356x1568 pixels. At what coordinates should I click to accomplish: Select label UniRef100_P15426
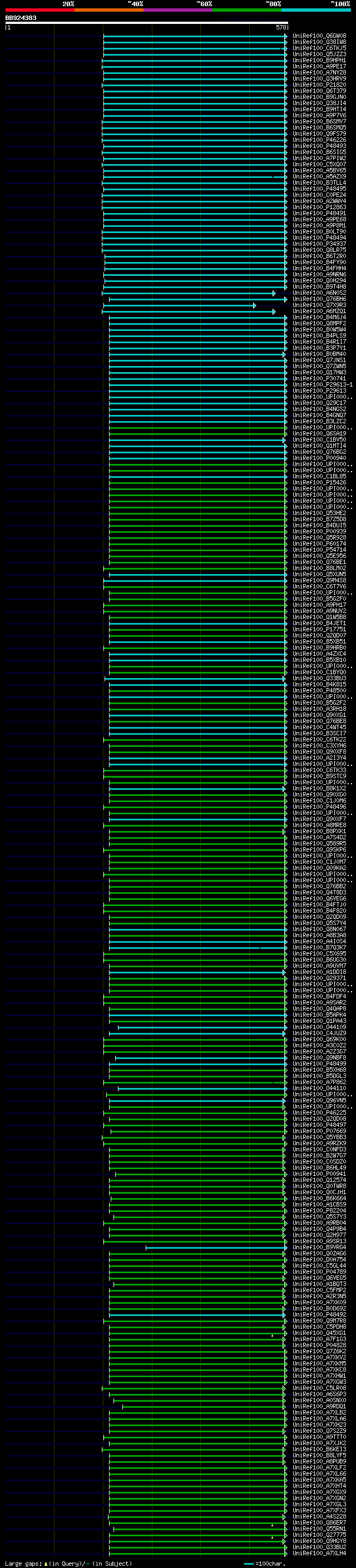(319, 483)
